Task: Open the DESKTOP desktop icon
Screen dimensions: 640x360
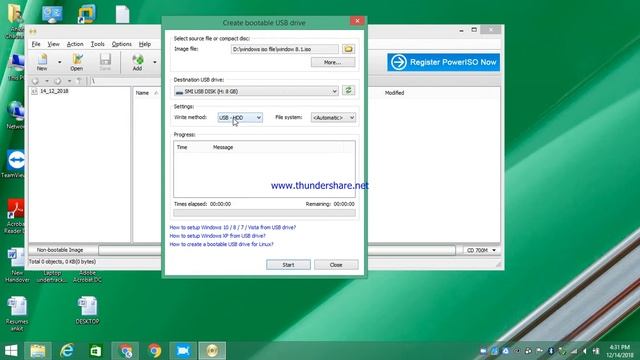Action: coord(87,311)
